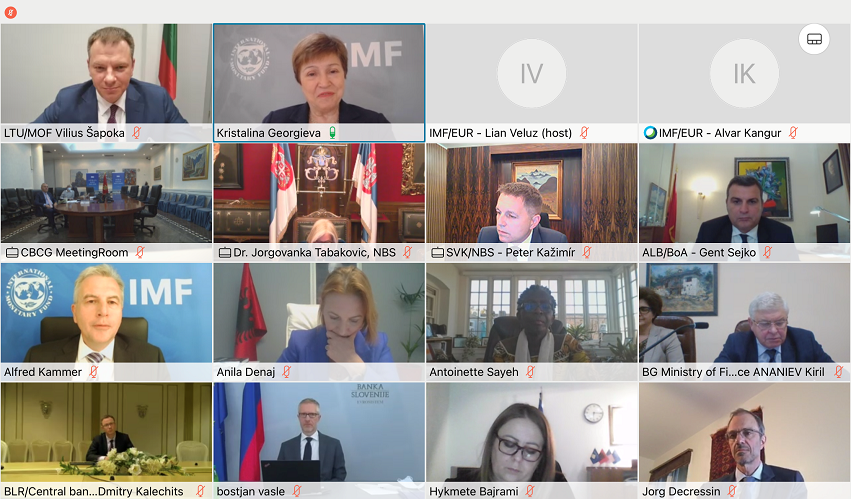Screen dimensions: 851x499
Task: Select the bostjan vasle video tile
Action: [x=319, y=440]
